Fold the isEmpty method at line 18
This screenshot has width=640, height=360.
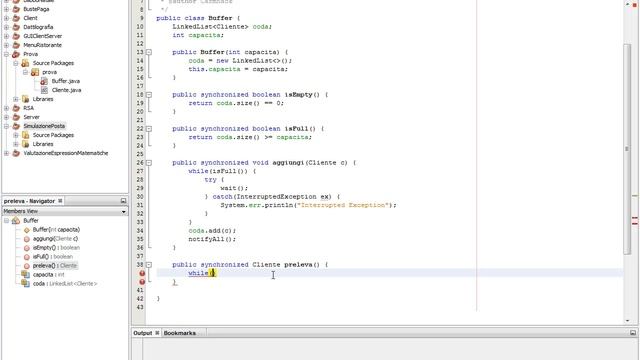(149, 95)
